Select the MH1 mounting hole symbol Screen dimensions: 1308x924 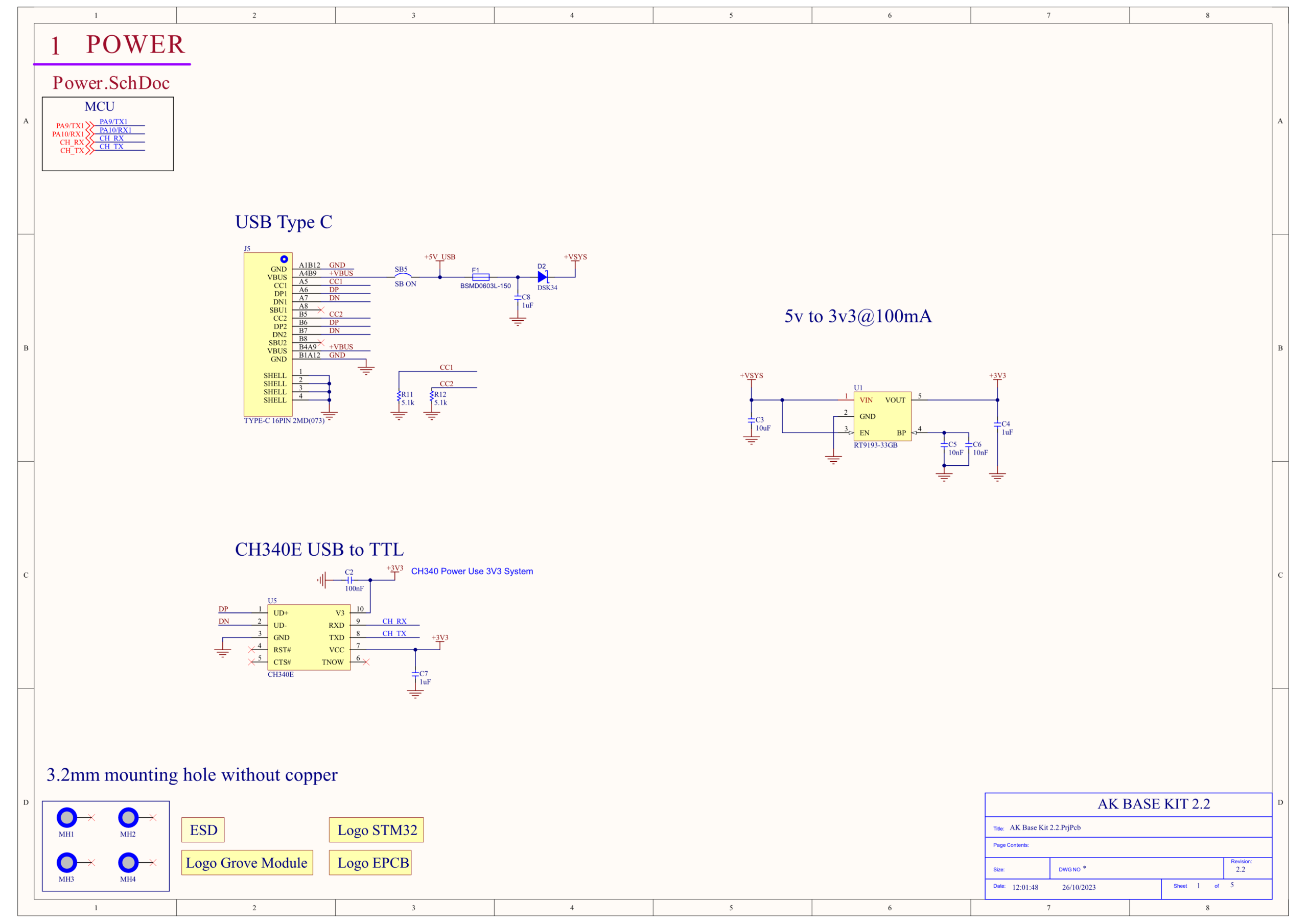click(x=67, y=817)
